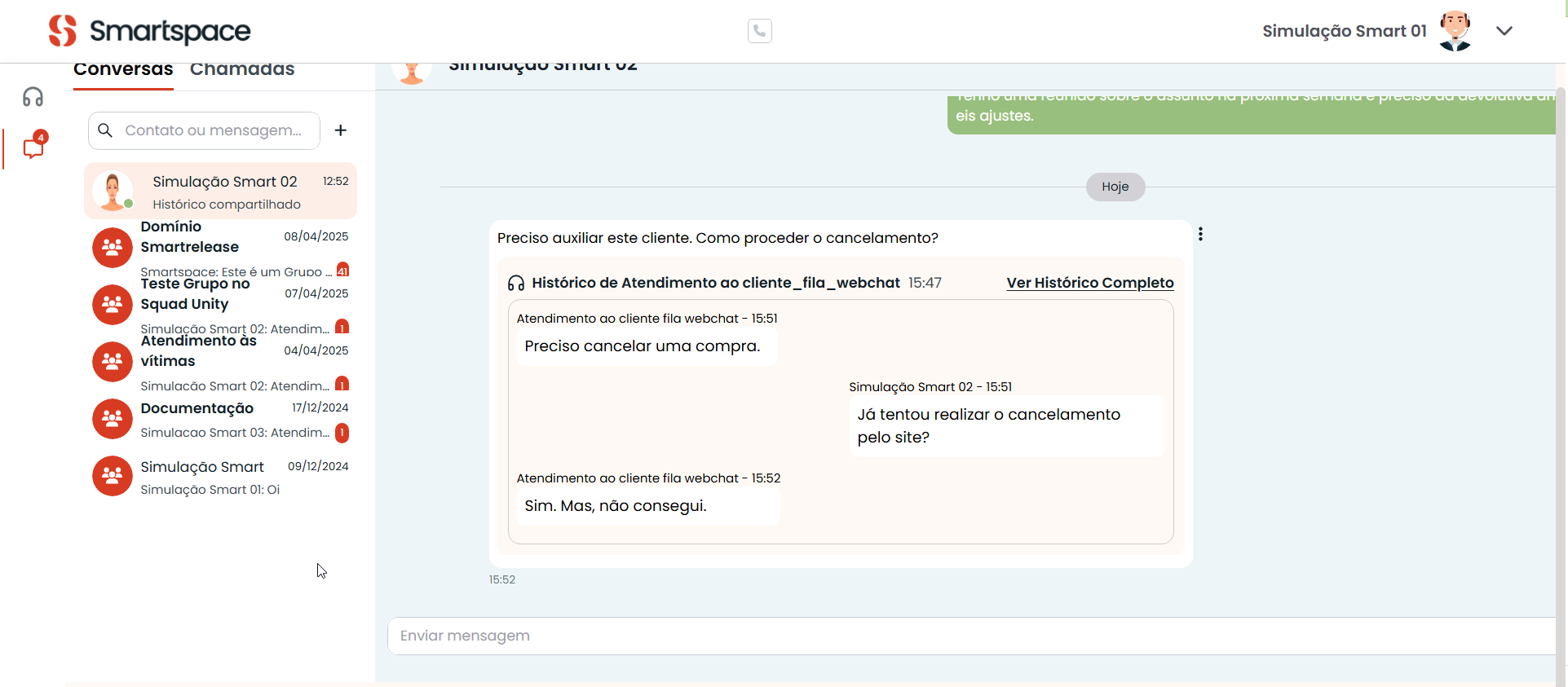Click the plus icon to start conversation

pos(341,130)
